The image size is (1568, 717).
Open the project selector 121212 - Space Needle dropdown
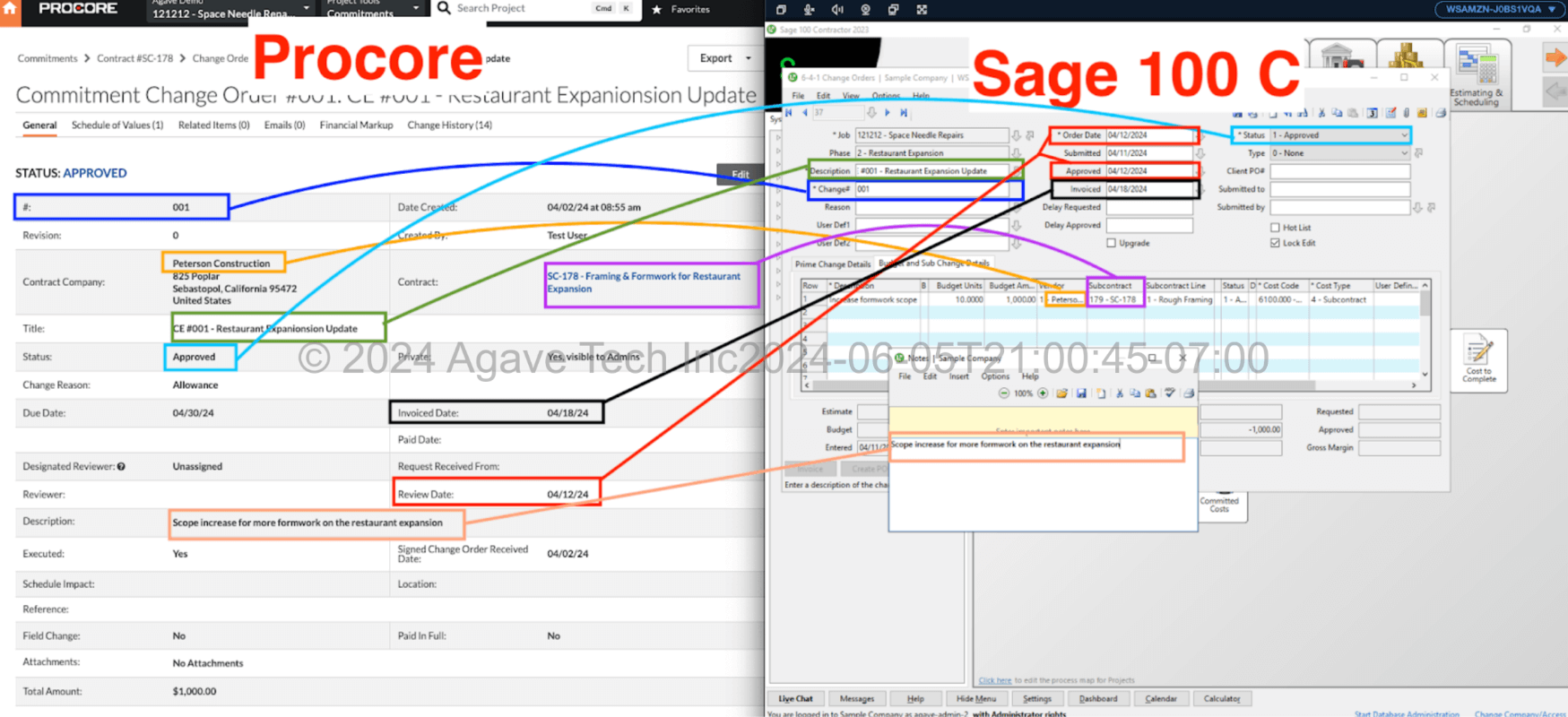point(230,9)
